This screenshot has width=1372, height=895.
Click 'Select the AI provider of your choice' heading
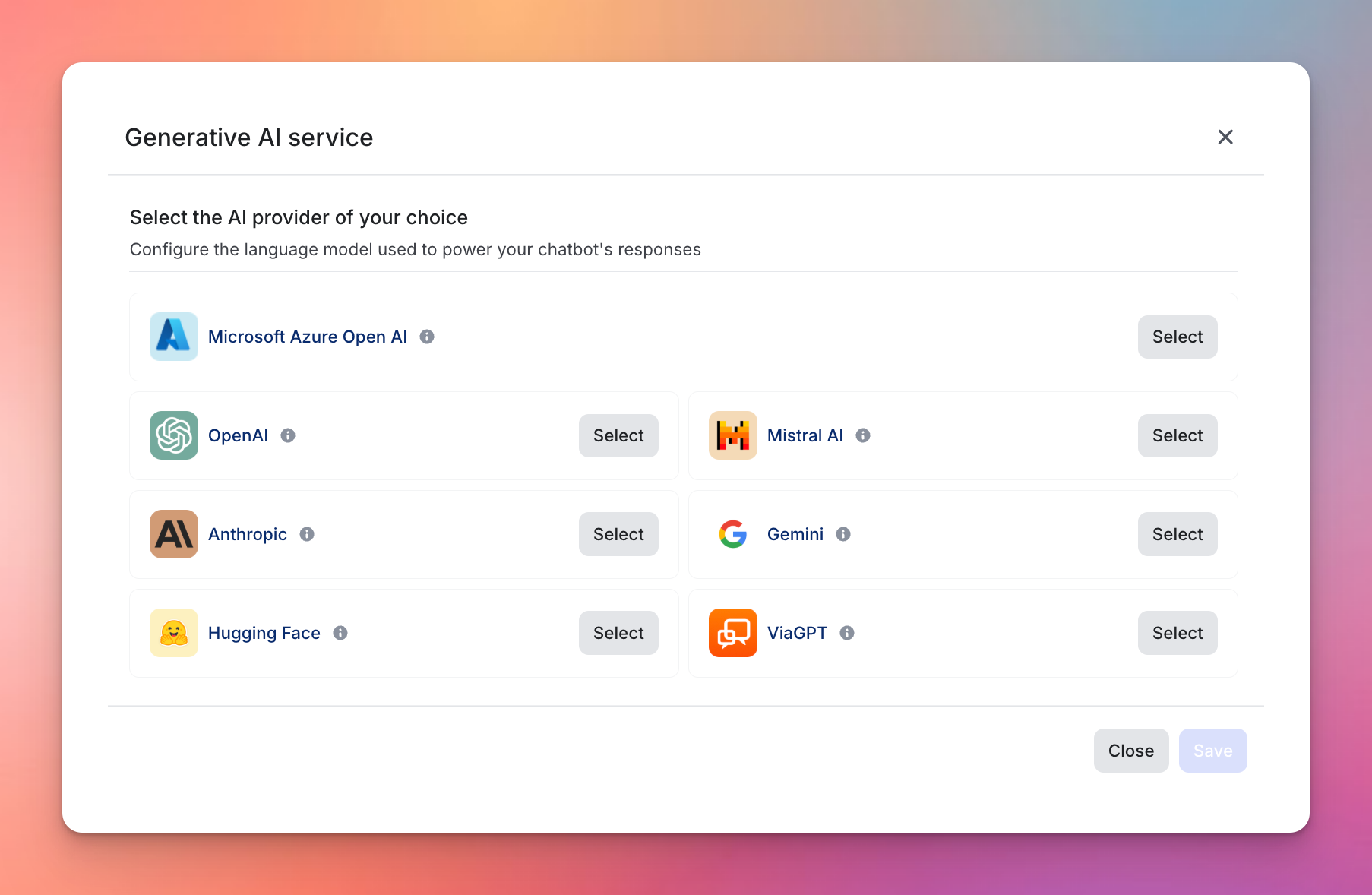(299, 217)
